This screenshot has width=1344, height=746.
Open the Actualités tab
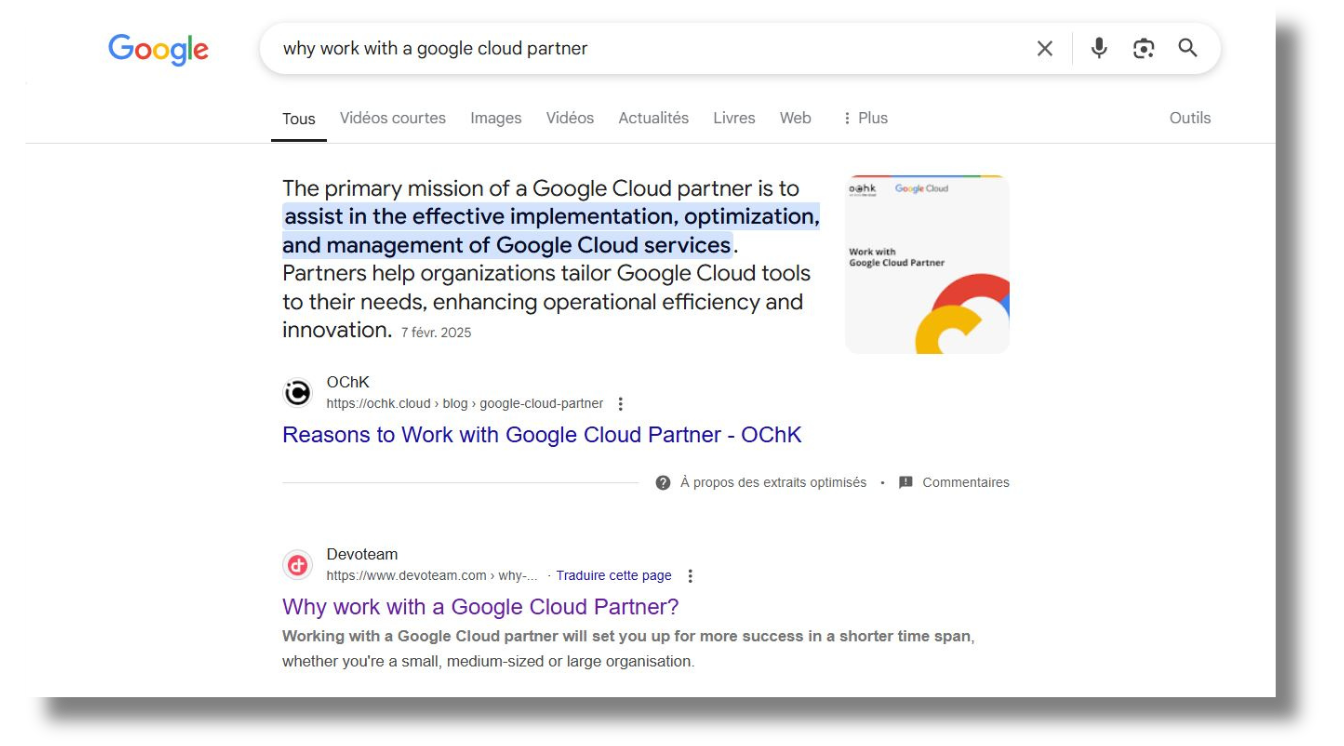(653, 118)
